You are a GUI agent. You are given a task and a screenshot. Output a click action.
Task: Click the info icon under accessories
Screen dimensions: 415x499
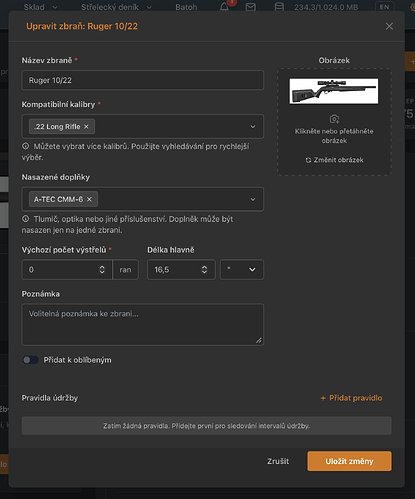[25, 219]
